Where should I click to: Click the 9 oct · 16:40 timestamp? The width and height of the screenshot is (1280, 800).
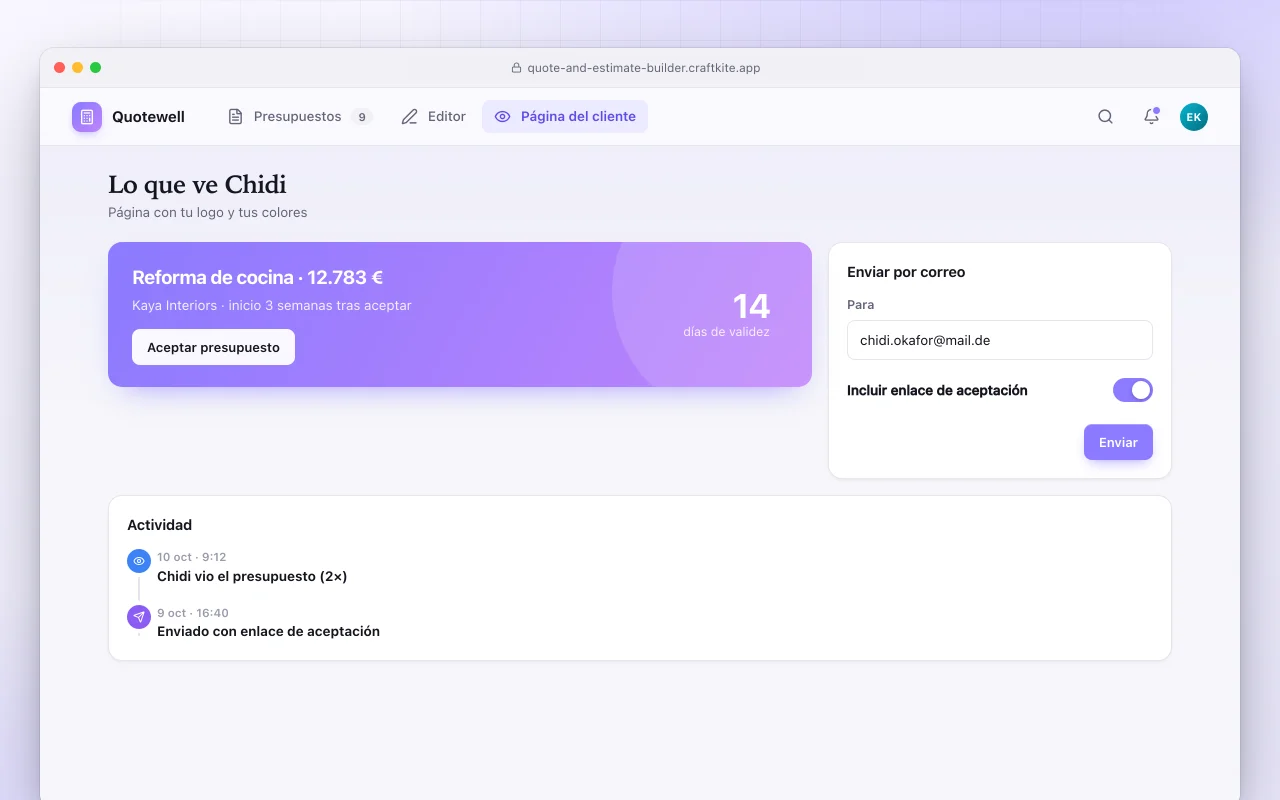pyautogui.click(x=193, y=613)
